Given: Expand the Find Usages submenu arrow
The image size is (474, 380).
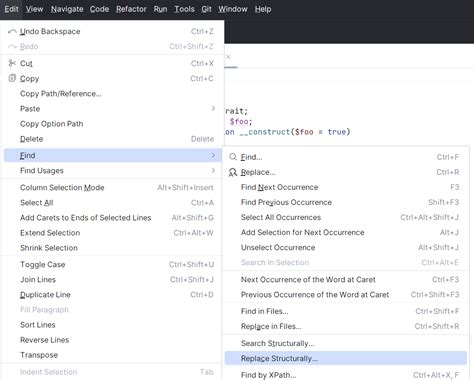Looking at the screenshot, I should coord(213,170).
